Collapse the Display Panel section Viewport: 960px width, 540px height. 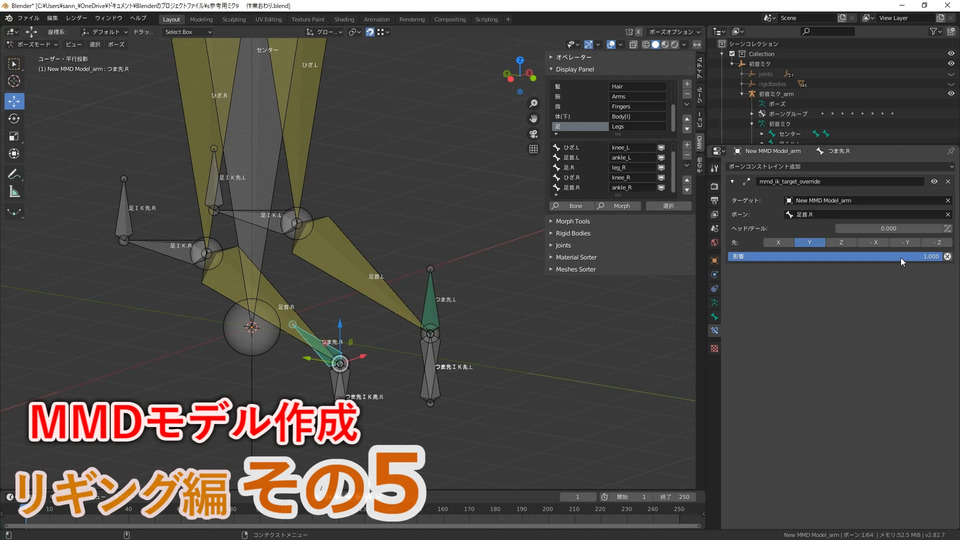coord(574,69)
